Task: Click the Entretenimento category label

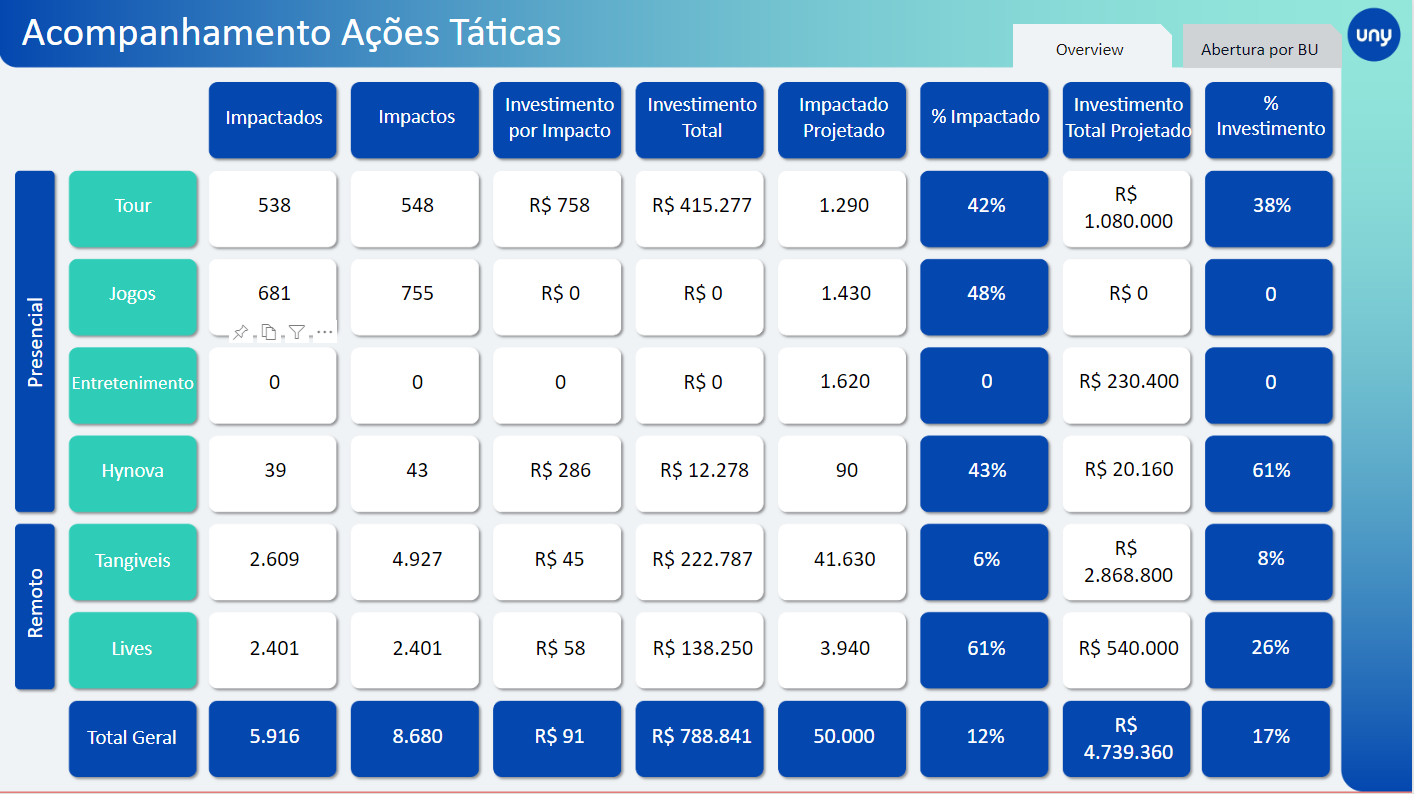Action: 133,384
